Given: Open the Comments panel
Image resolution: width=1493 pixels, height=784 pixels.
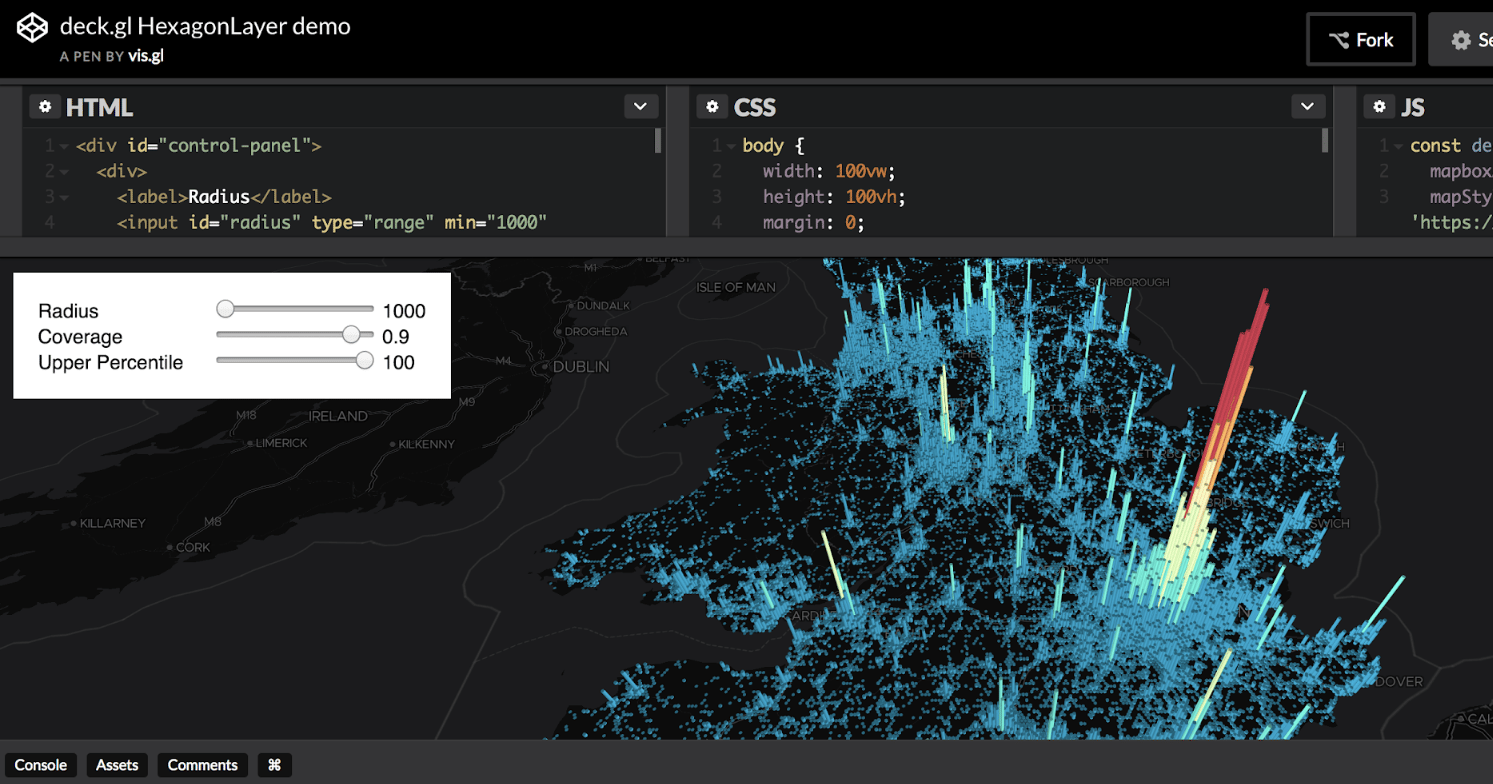Looking at the screenshot, I should 202,765.
